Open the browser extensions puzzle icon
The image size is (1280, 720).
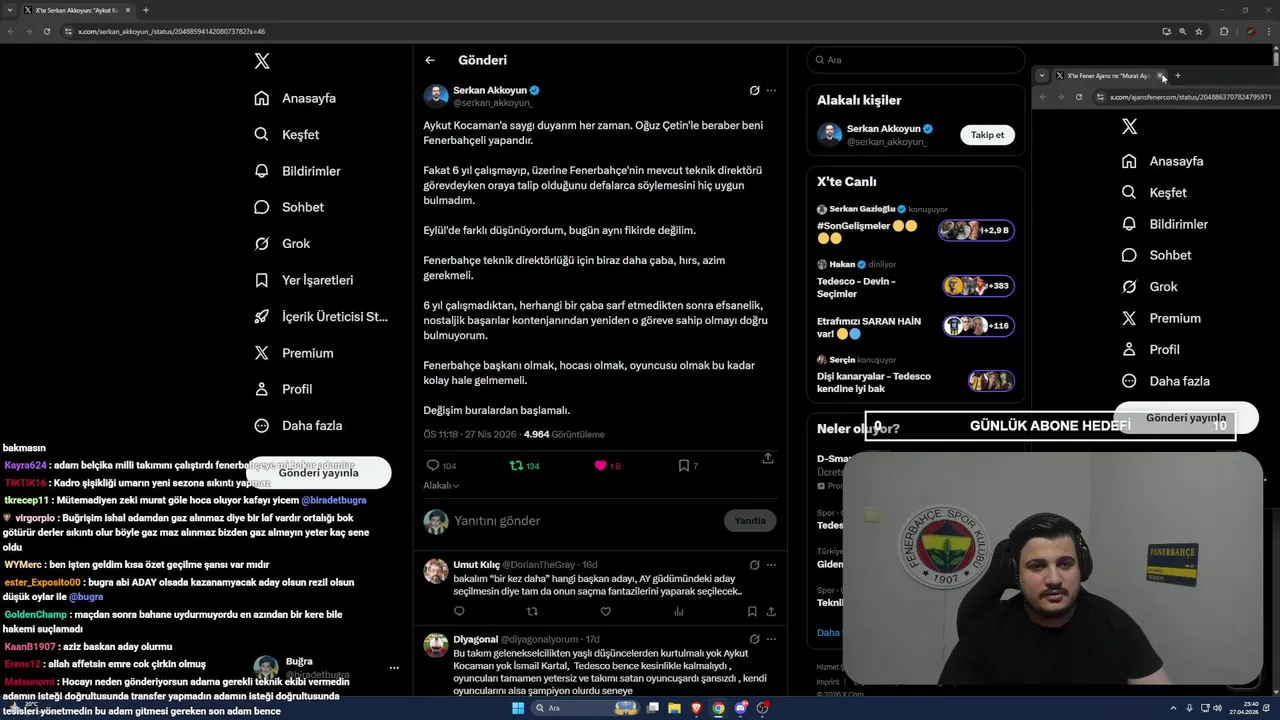pyautogui.click(x=1224, y=31)
